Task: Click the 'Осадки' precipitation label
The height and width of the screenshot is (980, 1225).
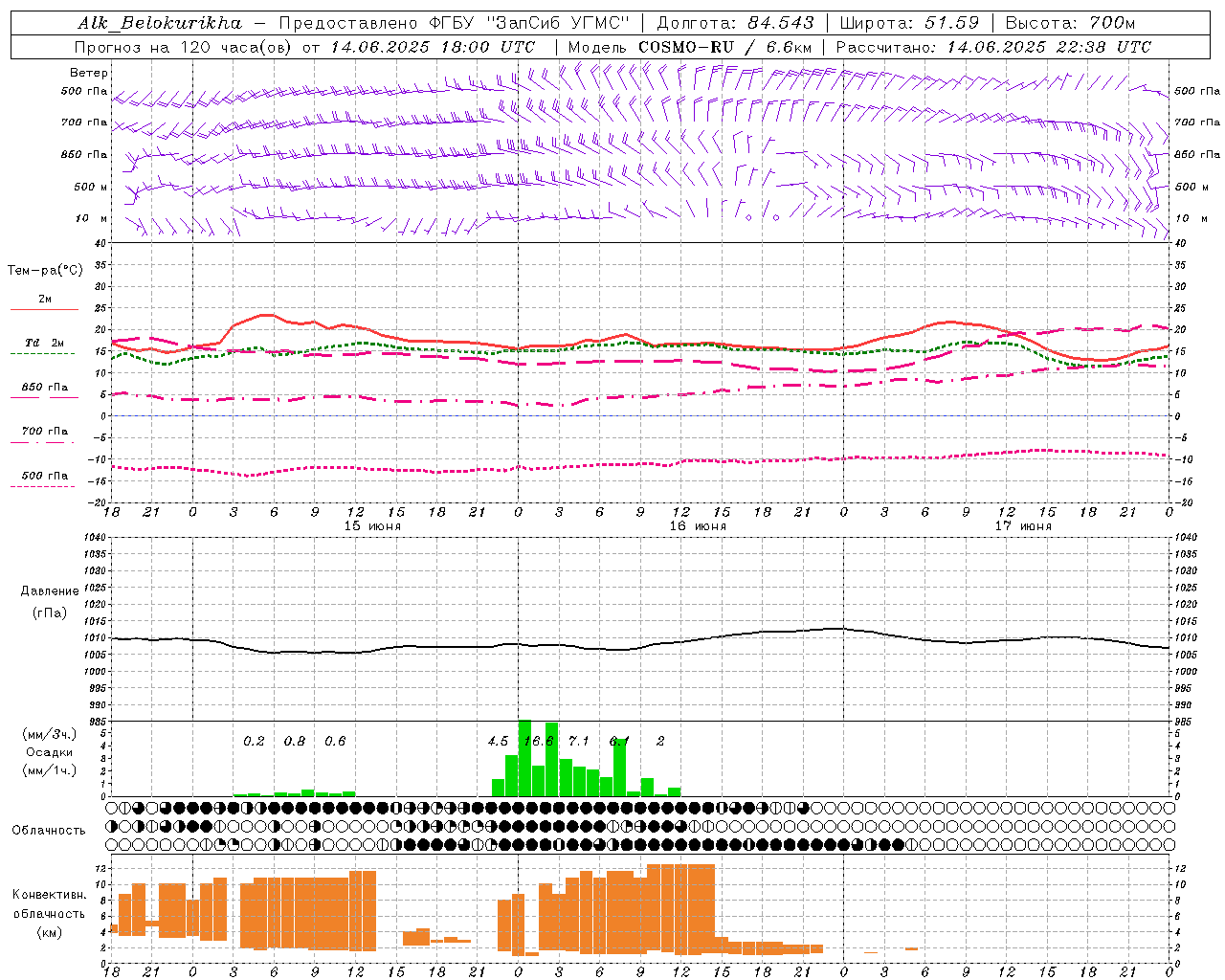Action: click(50, 752)
